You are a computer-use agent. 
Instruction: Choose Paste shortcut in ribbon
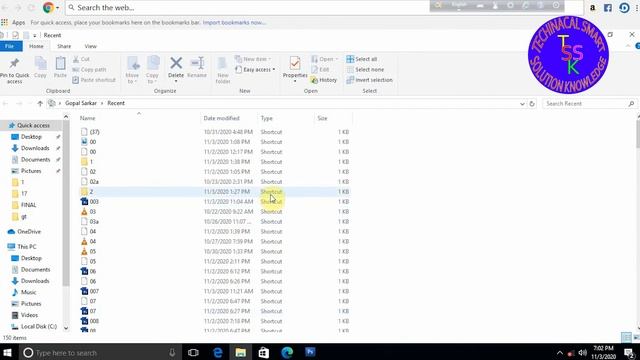[x=94, y=80]
